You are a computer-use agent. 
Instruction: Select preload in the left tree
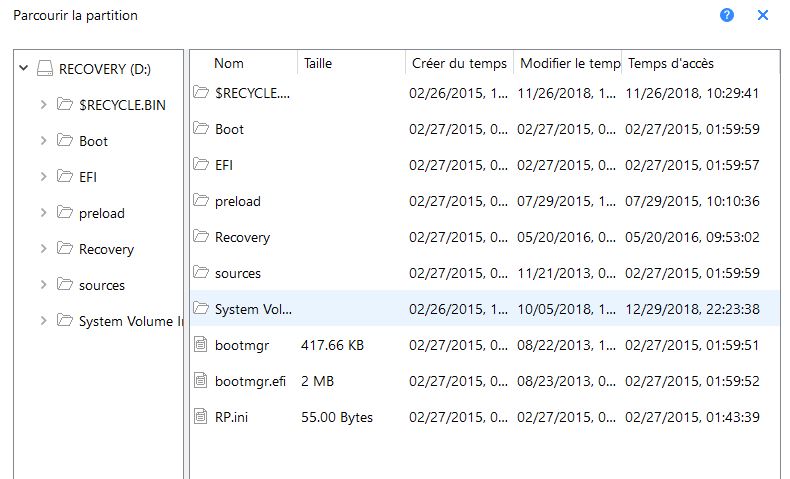pos(101,214)
